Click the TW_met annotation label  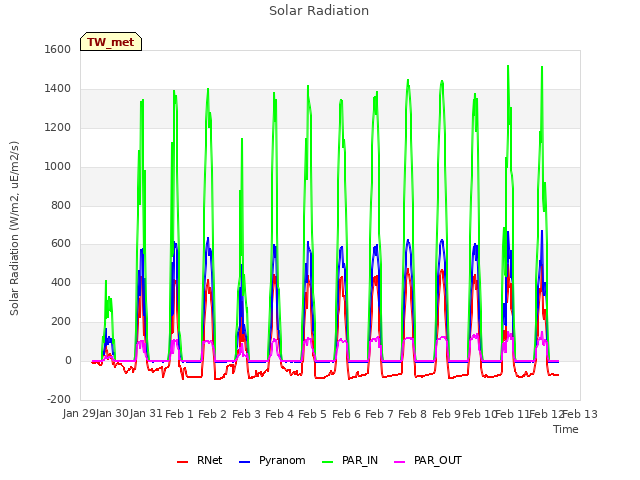(111, 42)
